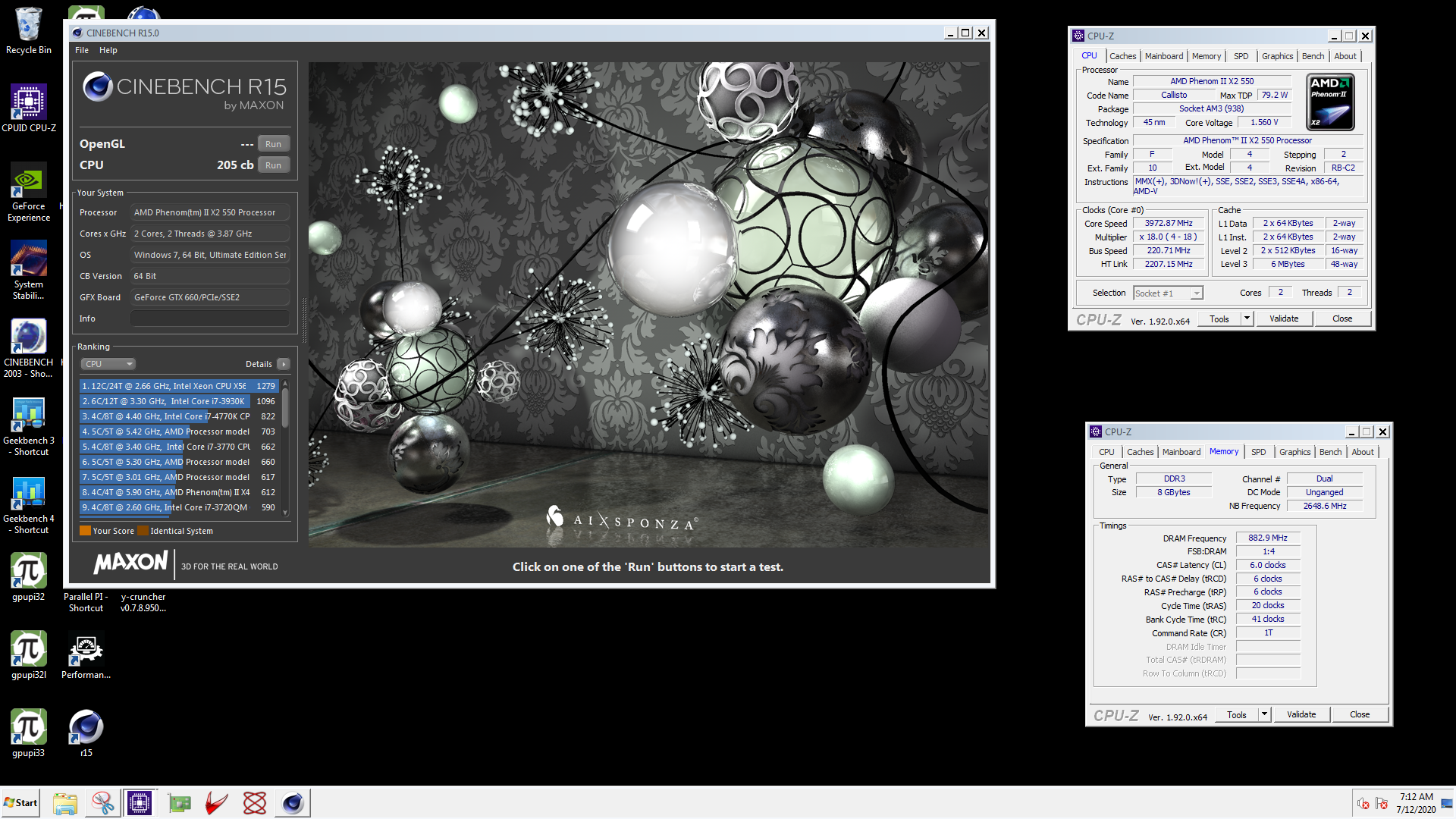The width and height of the screenshot is (1456, 819).
Task: Select ranking row Intel Core i7-3720QM
Action: pyautogui.click(x=180, y=507)
